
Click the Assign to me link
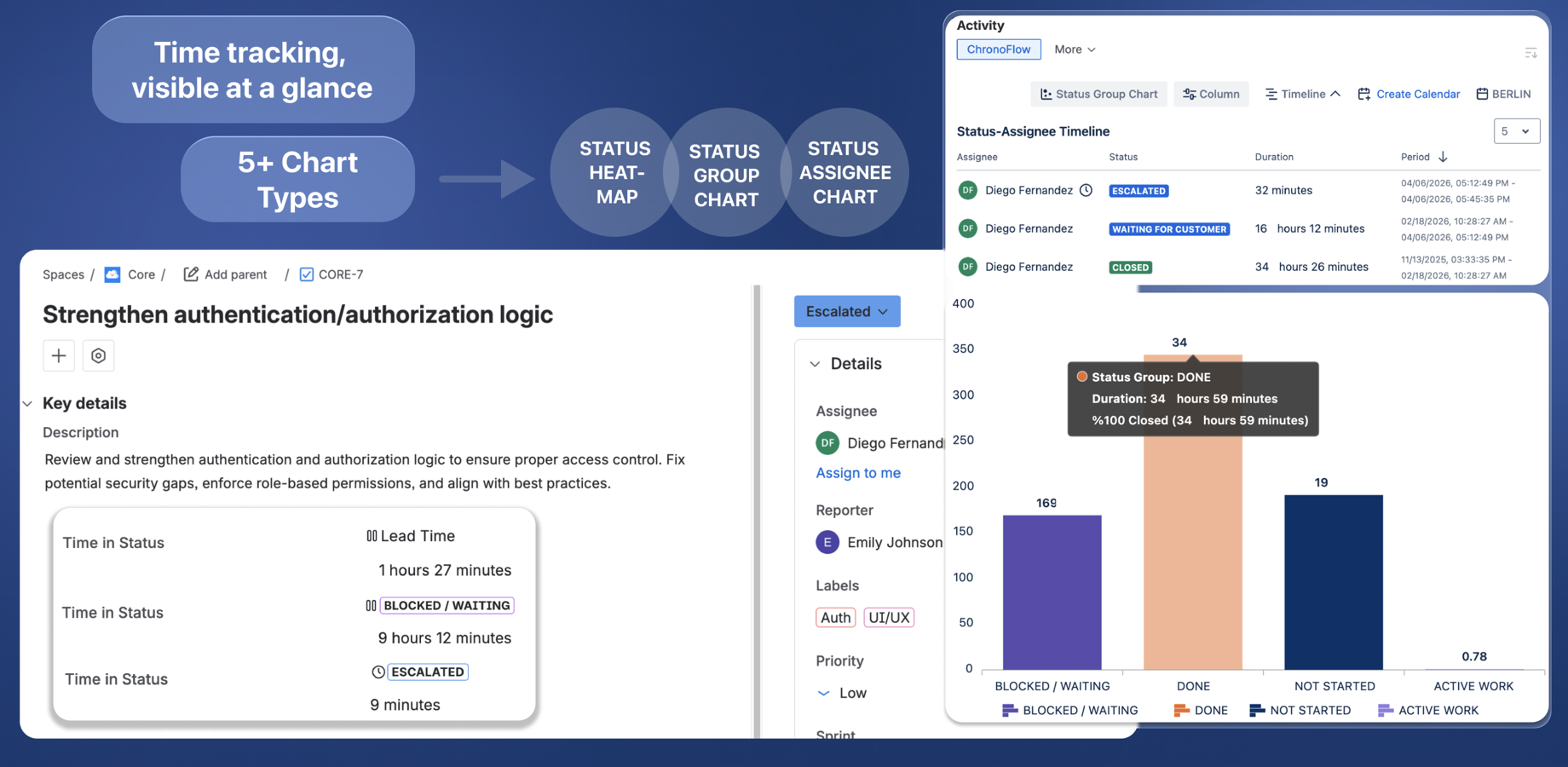858,473
